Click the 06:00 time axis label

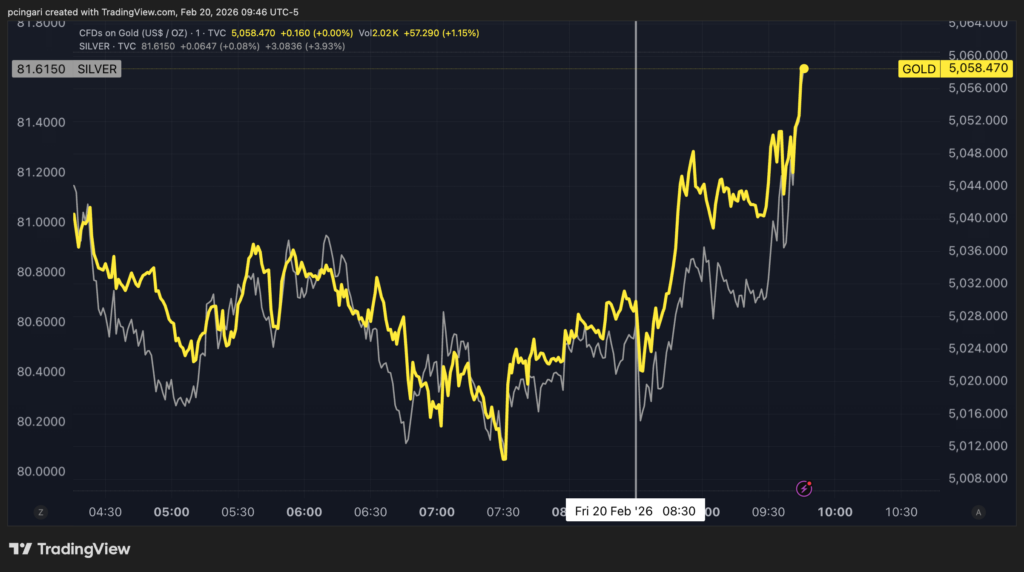point(304,512)
